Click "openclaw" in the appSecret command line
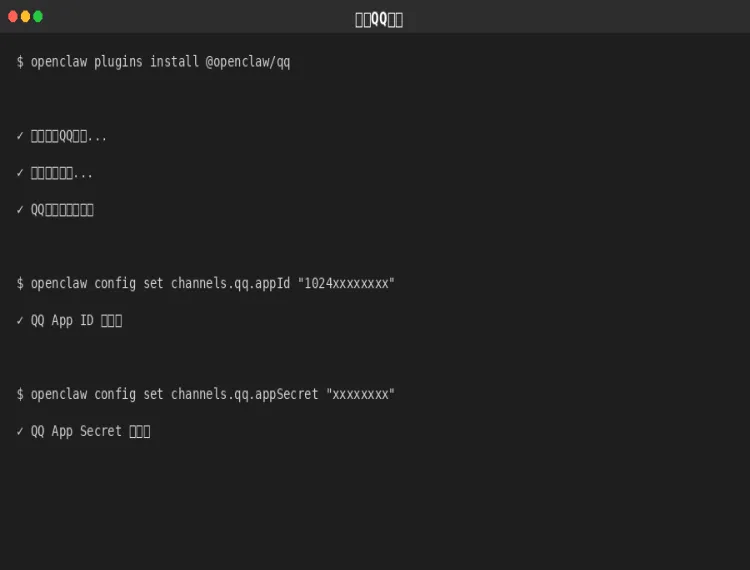 point(58,395)
